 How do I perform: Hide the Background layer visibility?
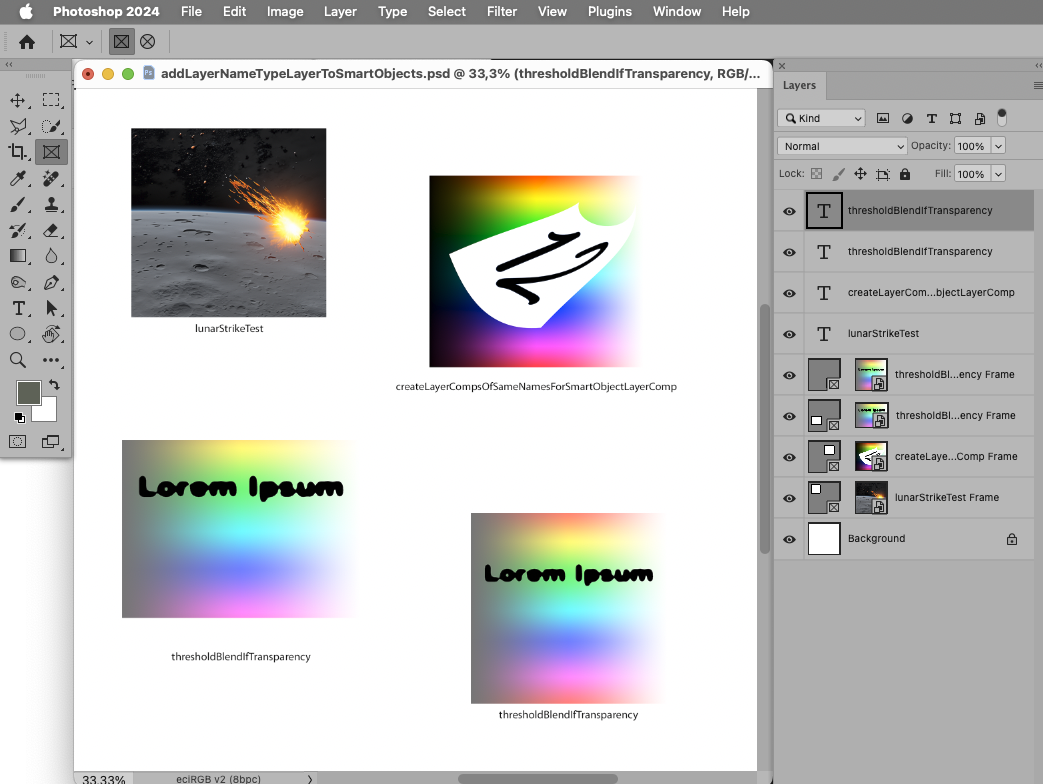[x=789, y=538]
